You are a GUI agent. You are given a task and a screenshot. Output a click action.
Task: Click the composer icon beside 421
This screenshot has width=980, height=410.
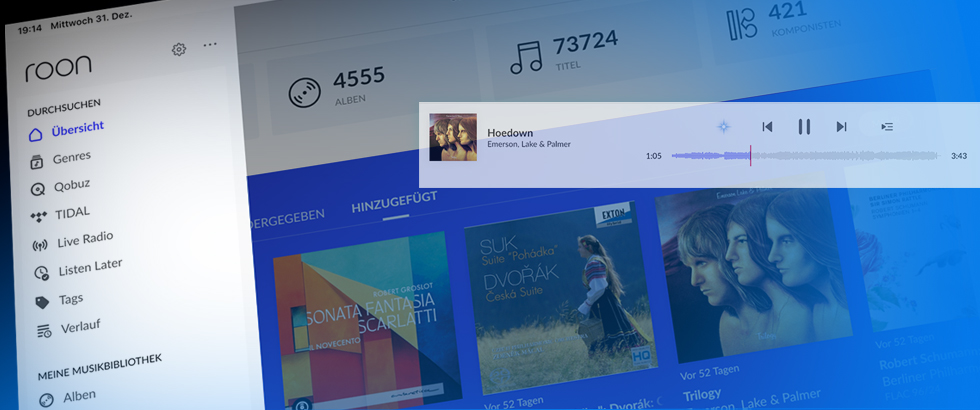742,26
